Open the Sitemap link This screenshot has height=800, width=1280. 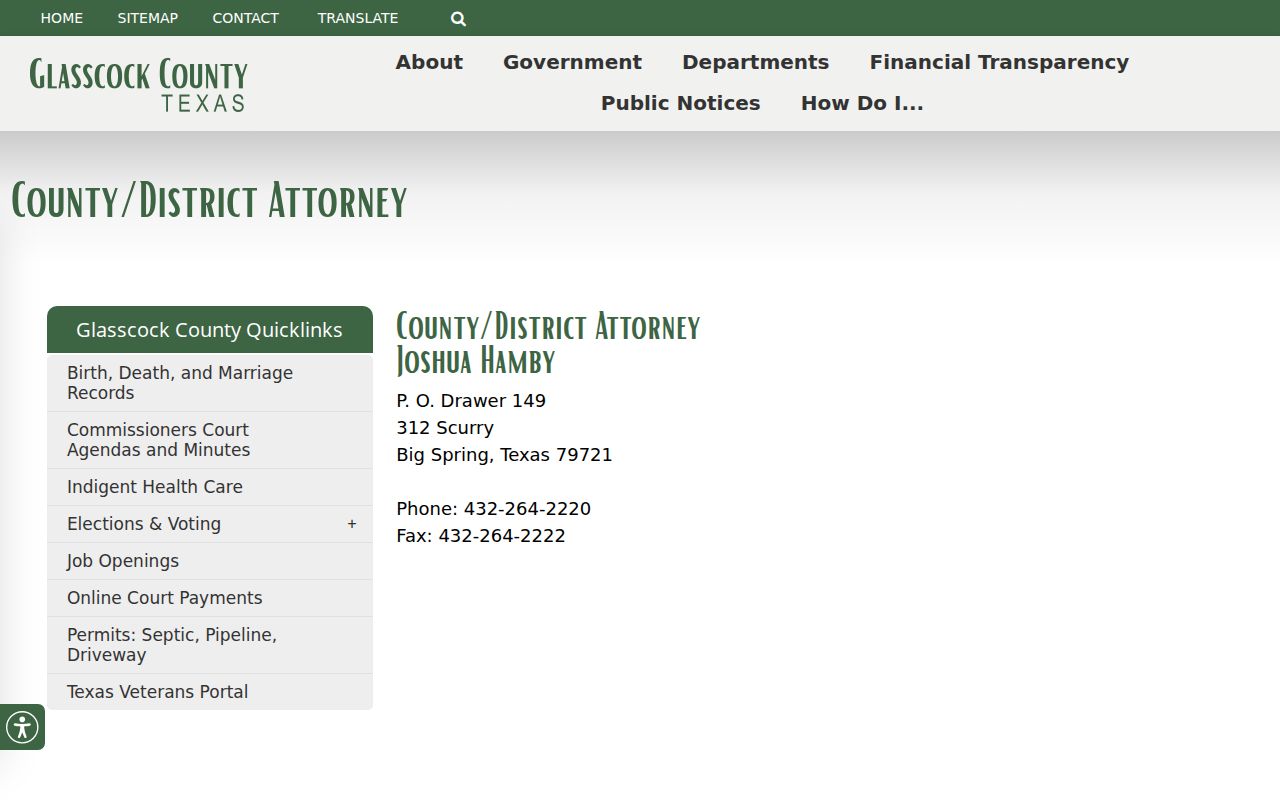tap(148, 18)
